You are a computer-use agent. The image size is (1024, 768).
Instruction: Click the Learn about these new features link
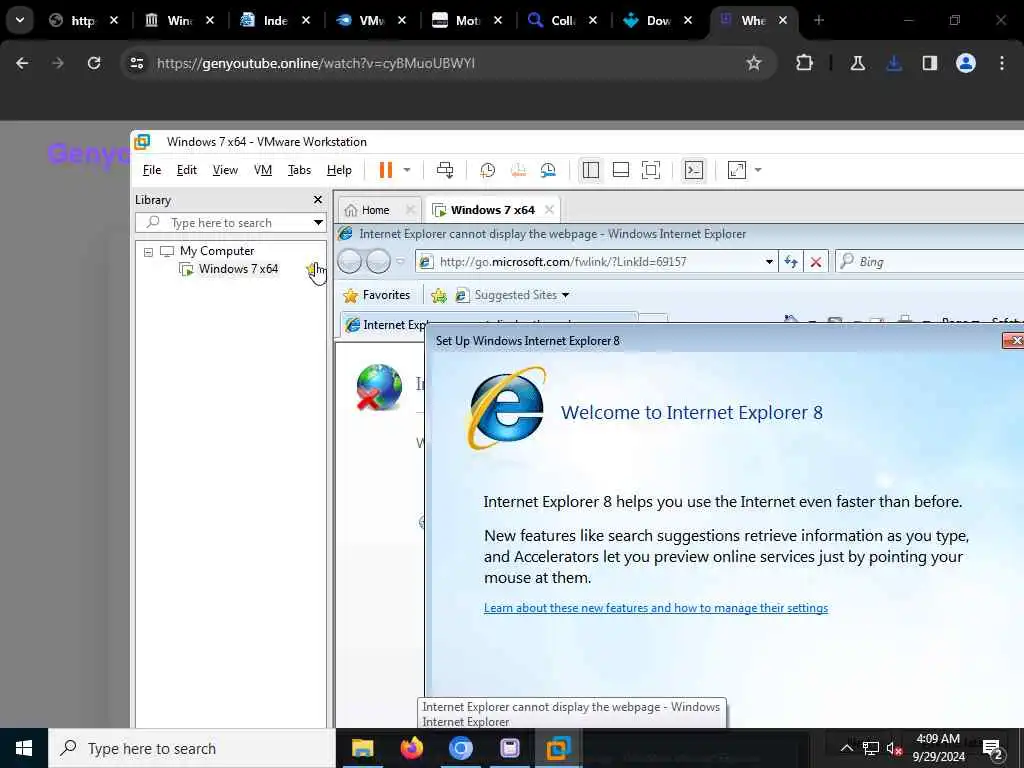pyautogui.click(x=656, y=608)
